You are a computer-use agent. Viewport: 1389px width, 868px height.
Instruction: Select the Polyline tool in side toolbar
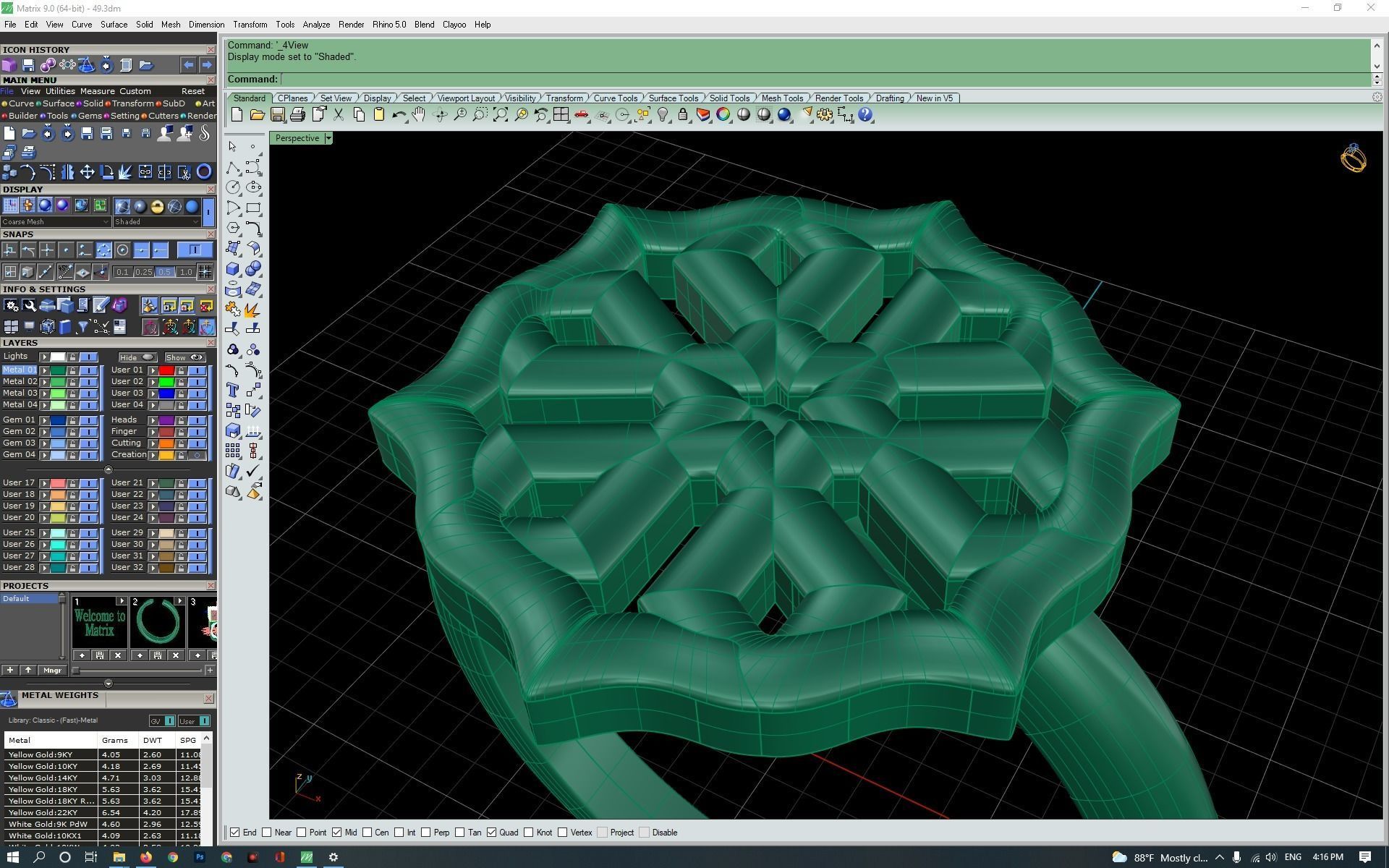point(233,168)
